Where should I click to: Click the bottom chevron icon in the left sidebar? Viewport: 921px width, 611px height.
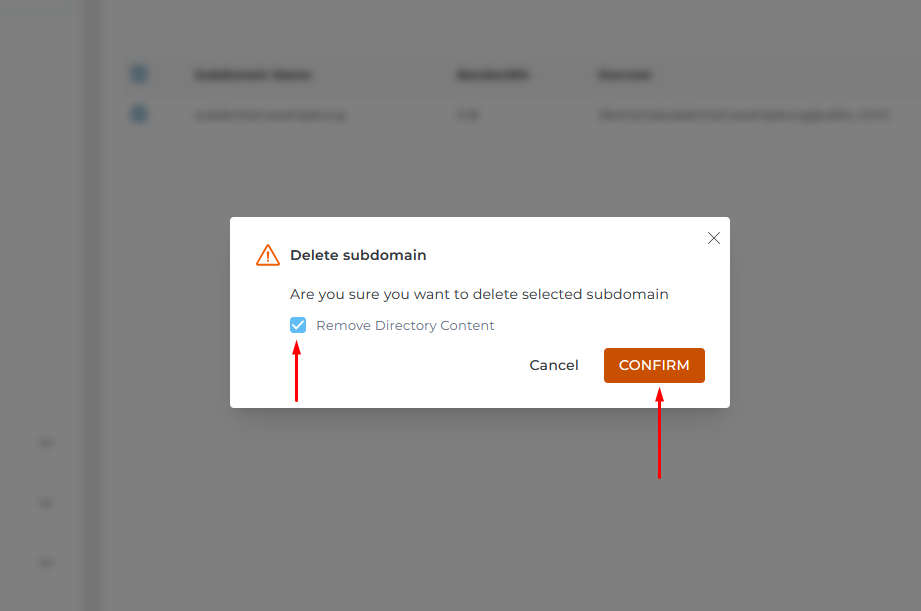click(45, 563)
